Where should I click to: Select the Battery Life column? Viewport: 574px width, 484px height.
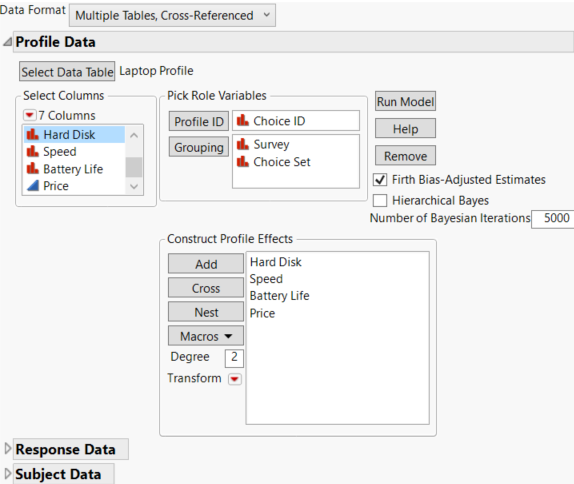74,169
